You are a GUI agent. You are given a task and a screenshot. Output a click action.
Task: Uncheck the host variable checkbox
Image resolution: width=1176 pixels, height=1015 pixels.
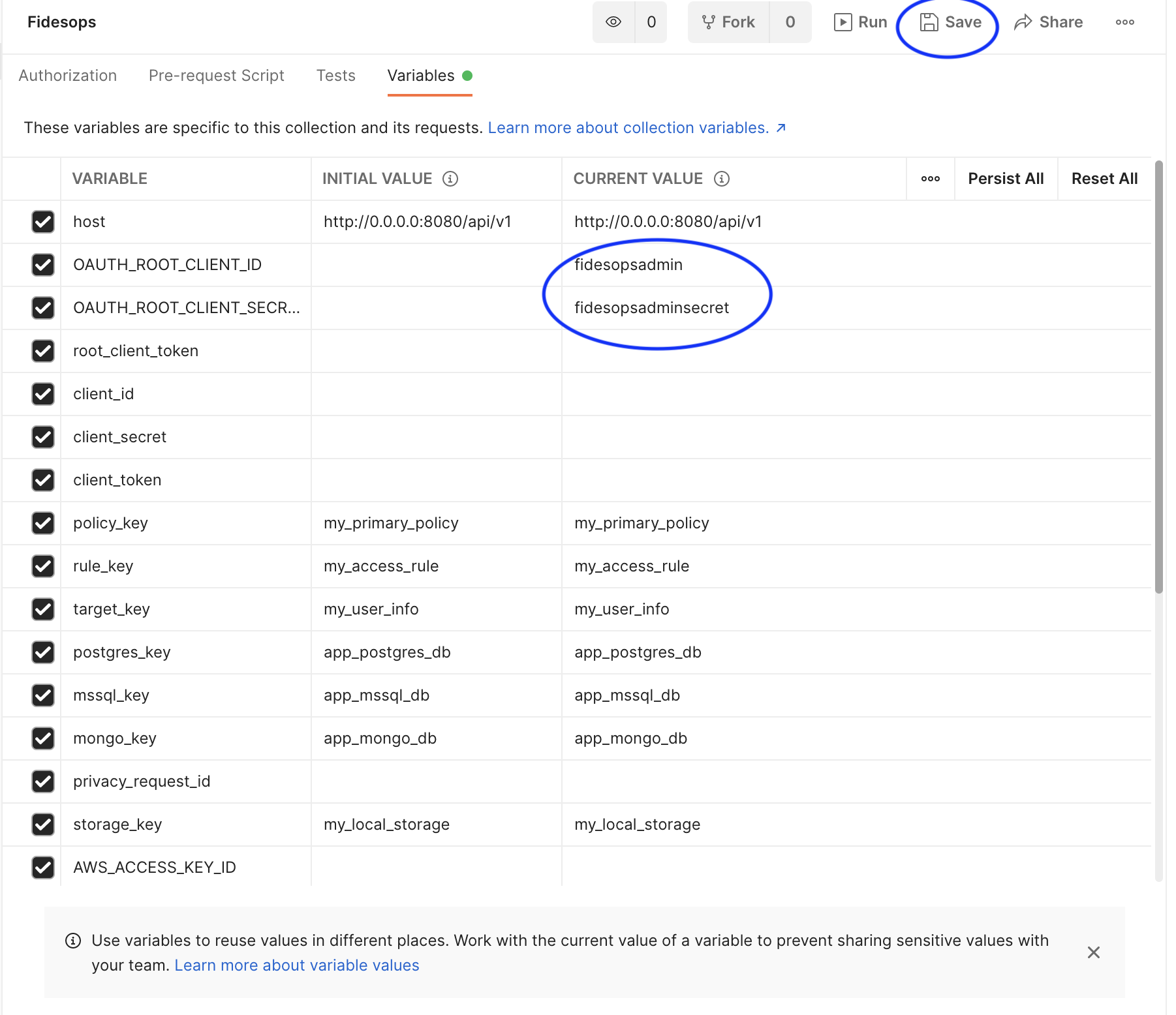[x=43, y=222]
